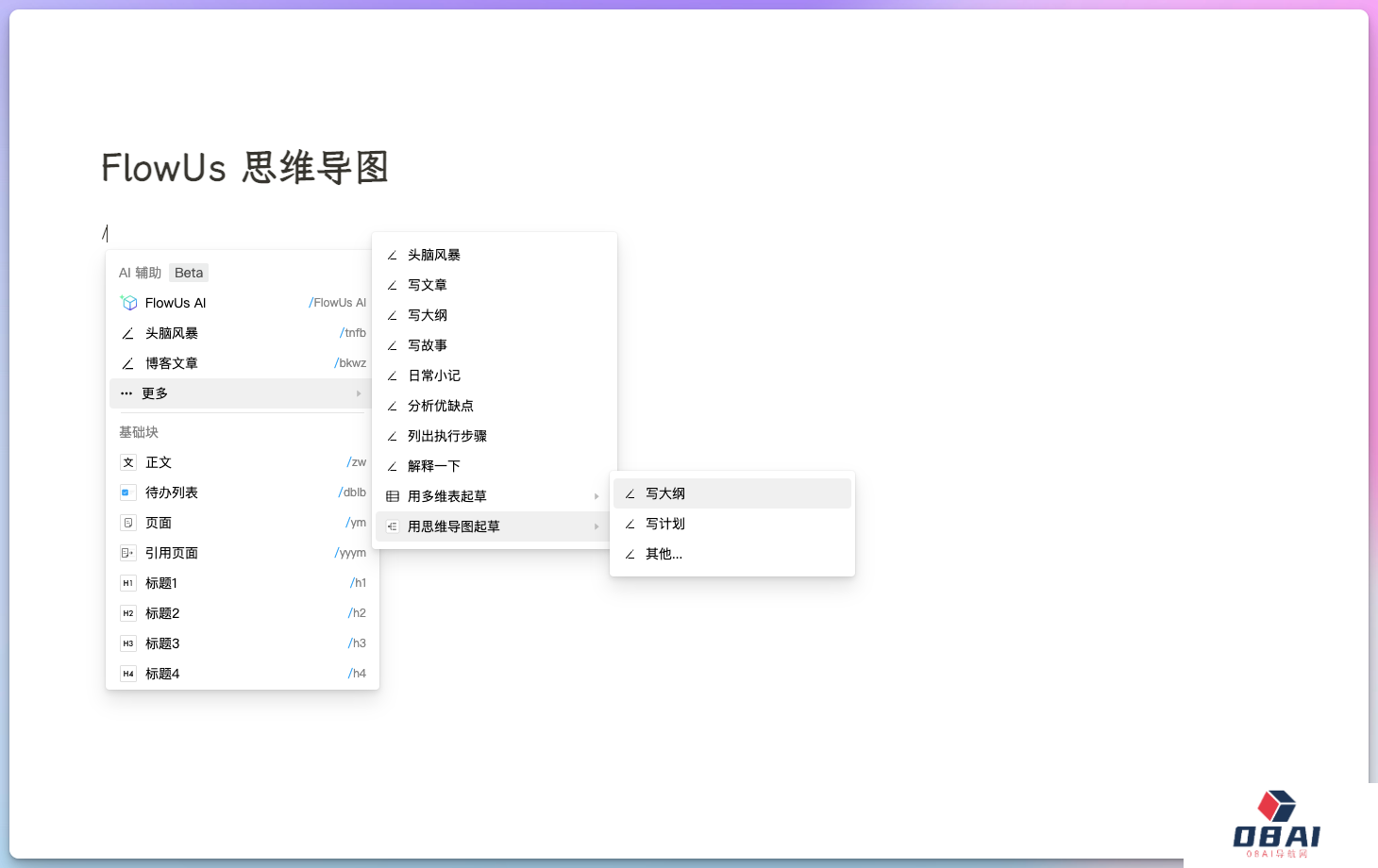Click pen icon beside 分析优缺点
Image resolution: width=1378 pixels, height=868 pixels.
click(392, 406)
